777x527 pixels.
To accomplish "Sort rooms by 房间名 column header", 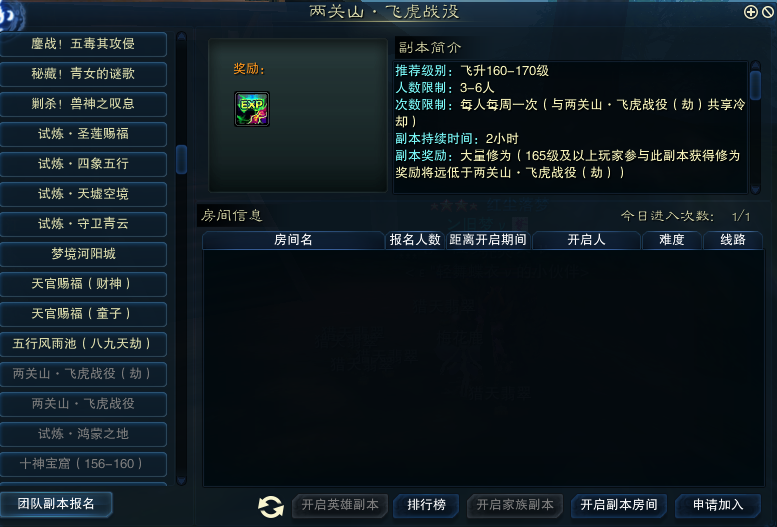I will 293,240.
